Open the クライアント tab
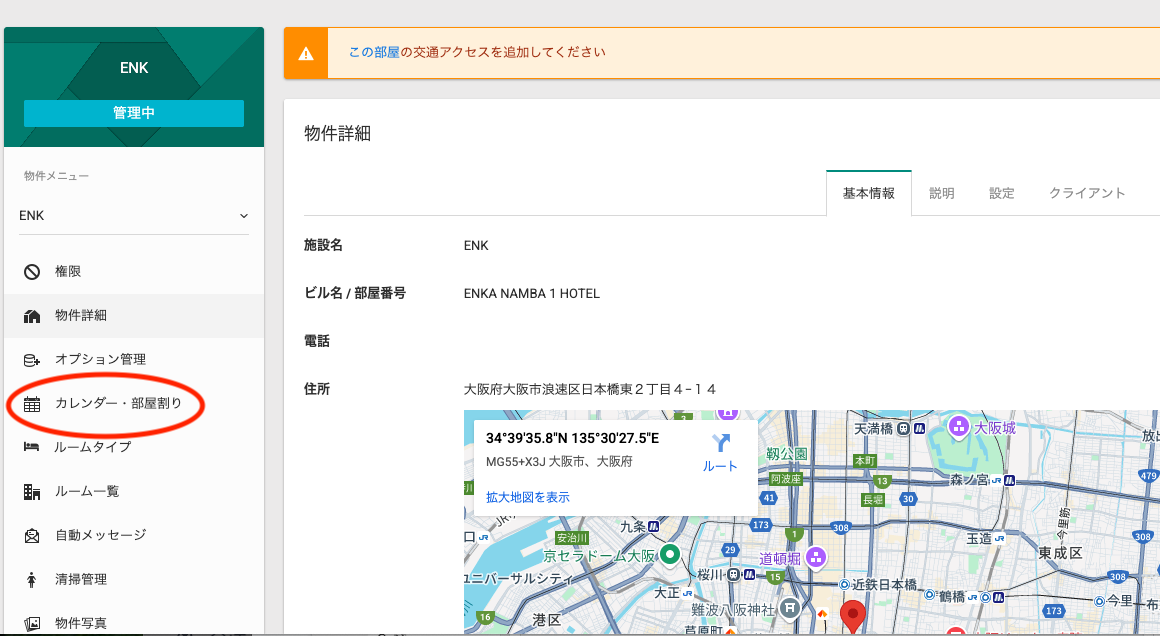 pos(1087,193)
